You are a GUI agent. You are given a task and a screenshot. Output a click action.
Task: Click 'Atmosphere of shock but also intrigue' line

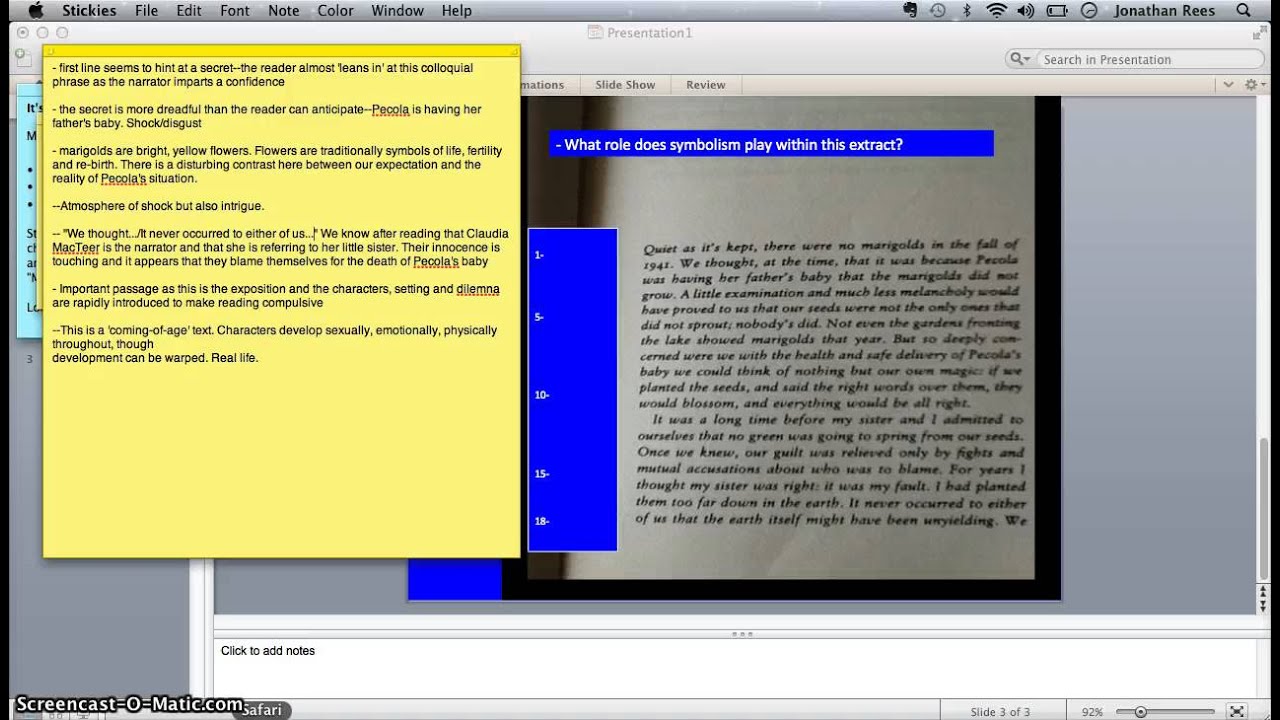(158, 206)
